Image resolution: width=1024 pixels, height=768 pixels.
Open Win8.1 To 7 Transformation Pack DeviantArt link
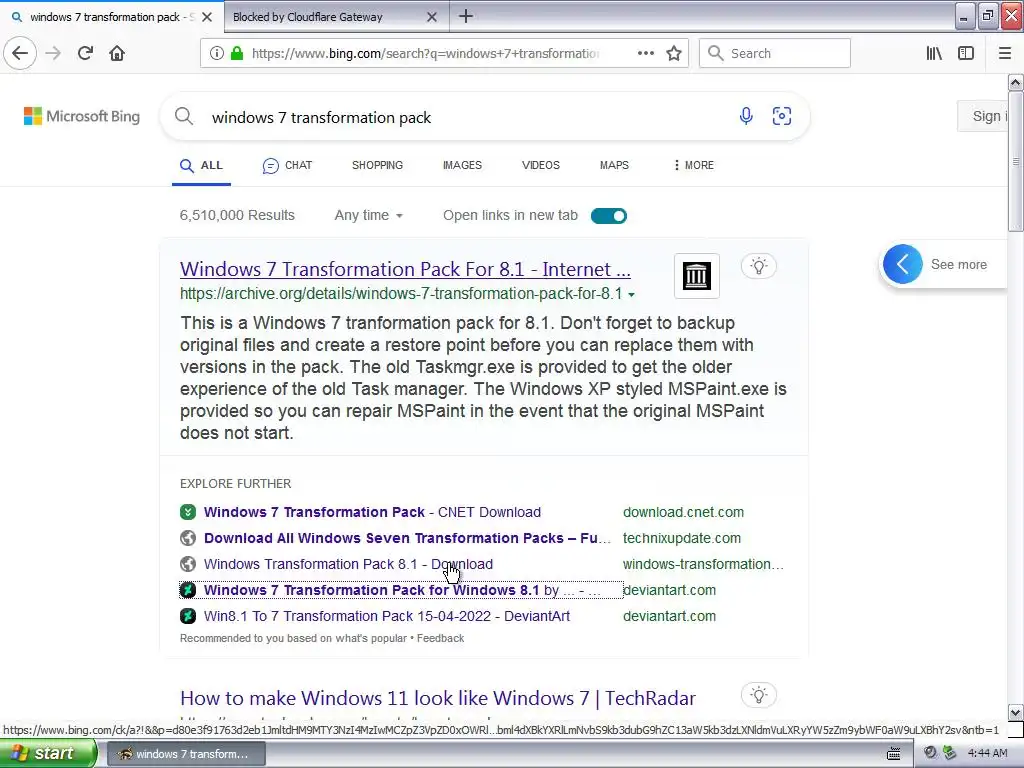coord(387,616)
